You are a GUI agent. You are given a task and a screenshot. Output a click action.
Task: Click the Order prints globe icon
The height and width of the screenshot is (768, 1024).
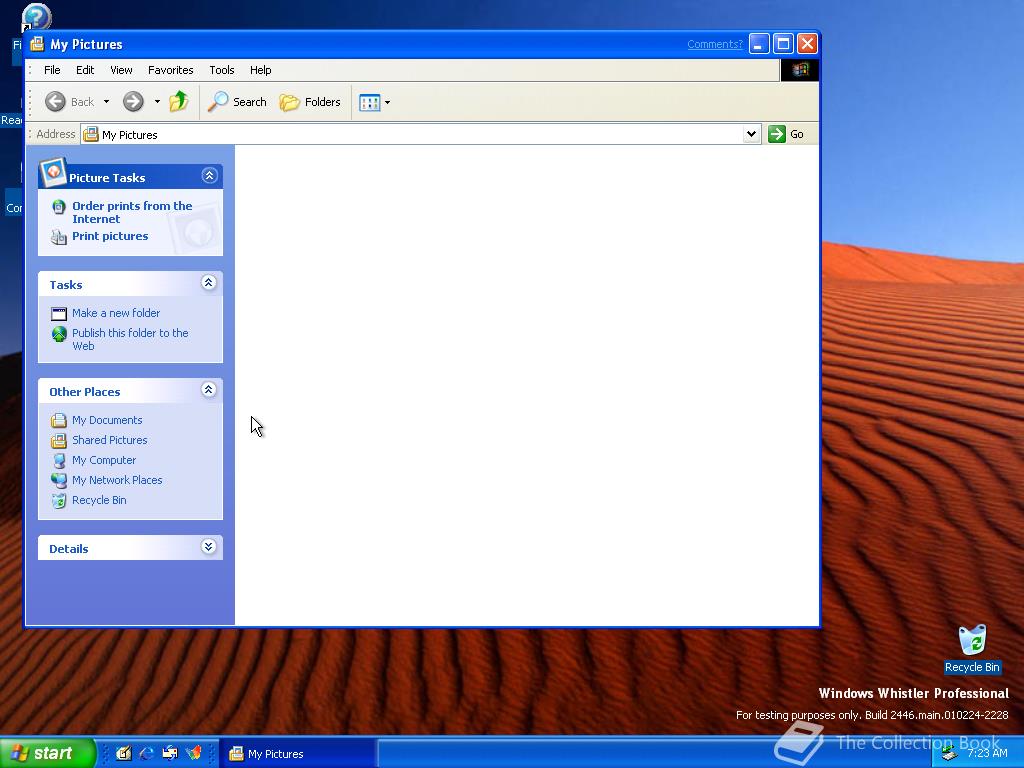59,207
